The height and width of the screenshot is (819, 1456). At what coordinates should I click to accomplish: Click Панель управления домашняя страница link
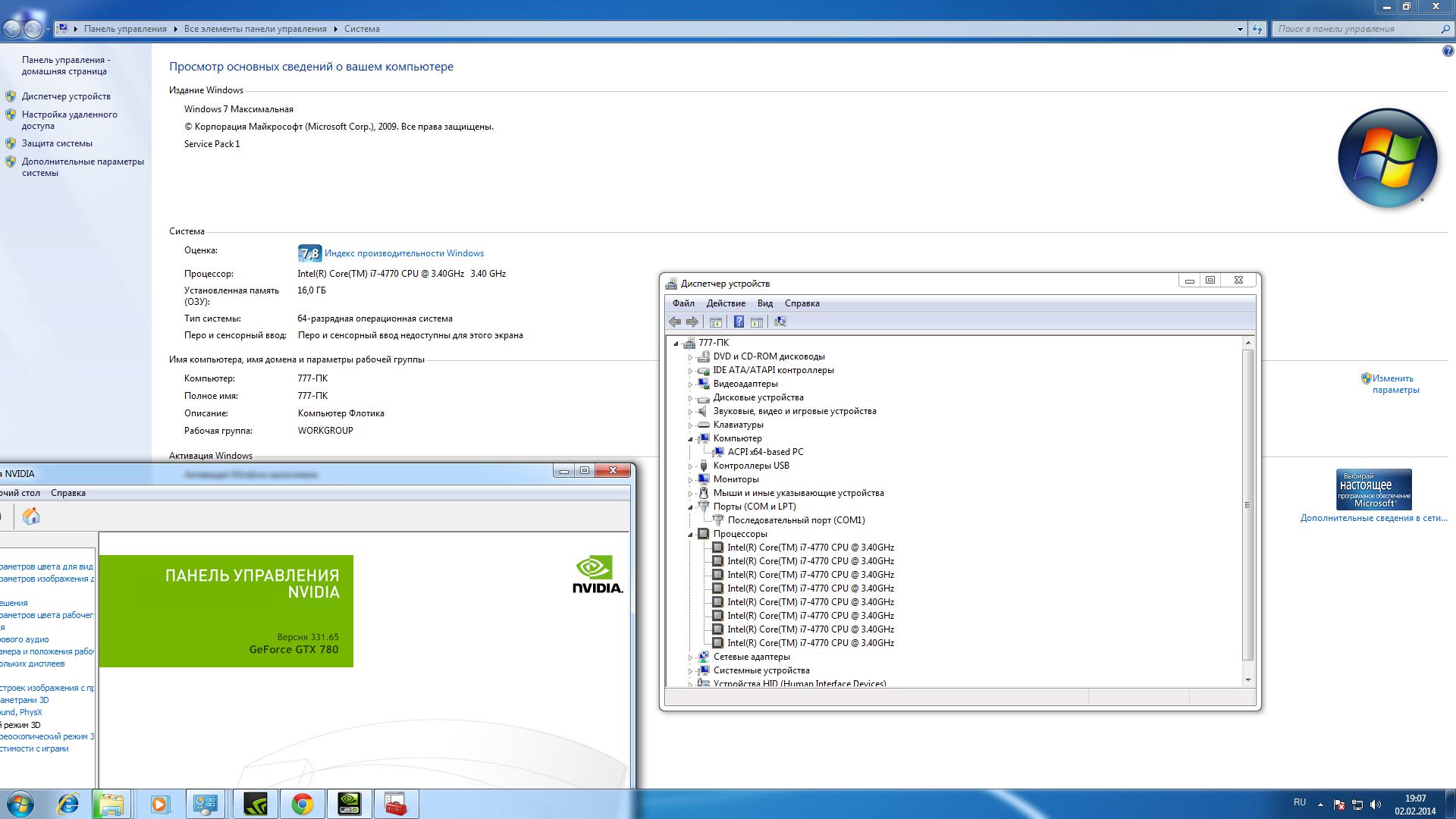pos(66,65)
